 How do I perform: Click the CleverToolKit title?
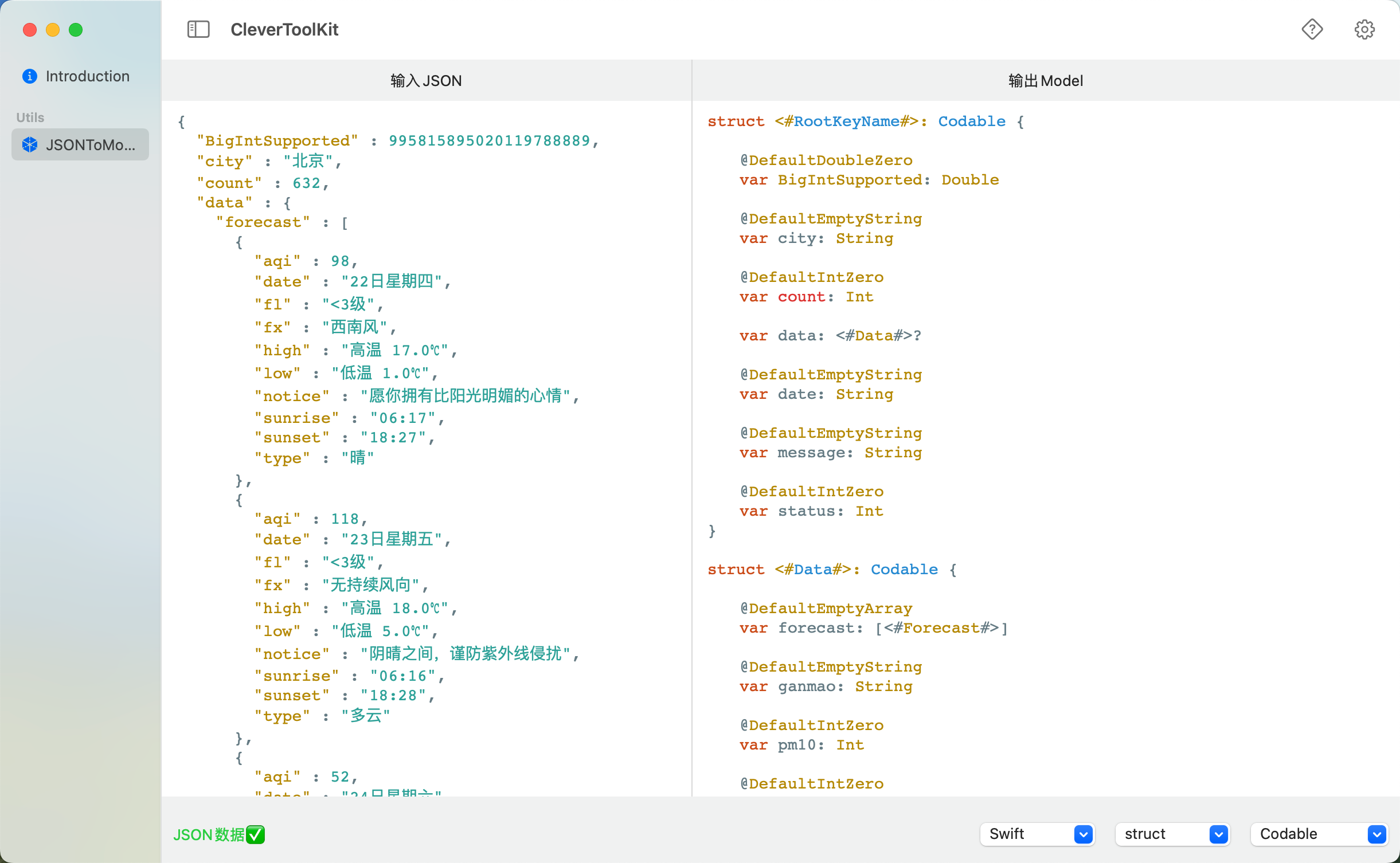pyautogui.click(x=284, y=29)
